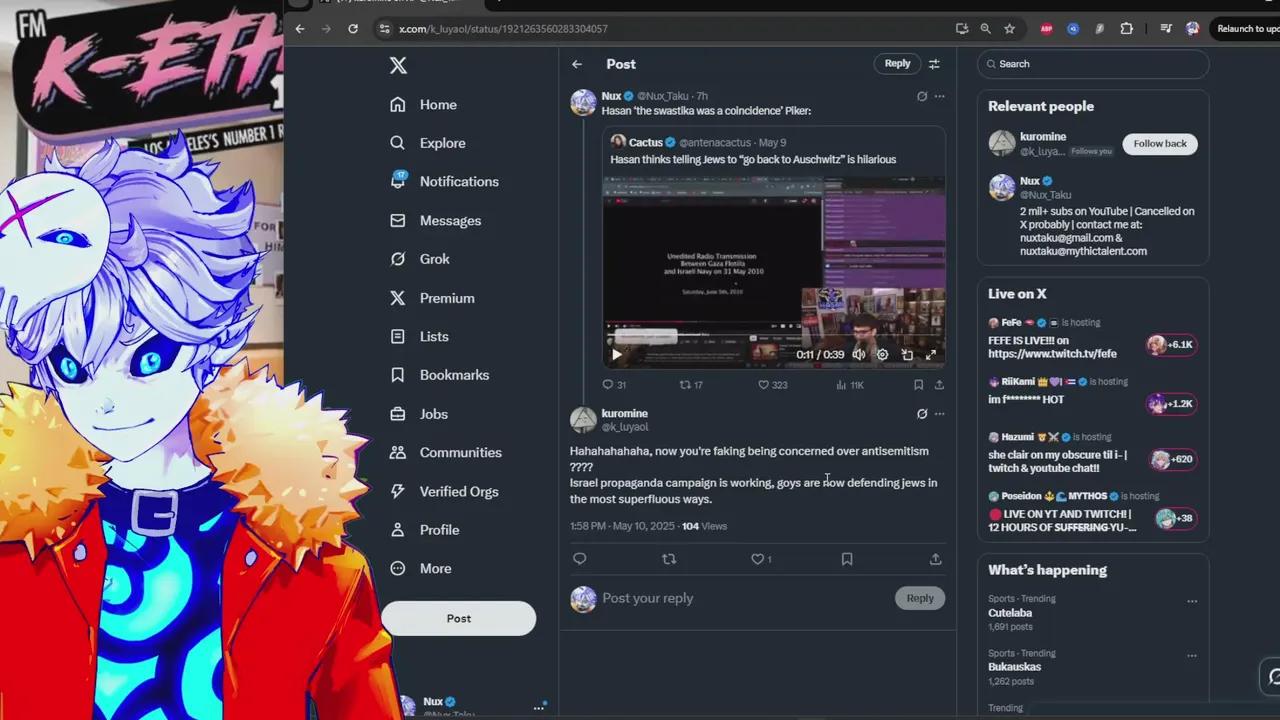The image size is (1280, 720).
Task: Open Explore in the sidebar
Action: click(428, 143)
